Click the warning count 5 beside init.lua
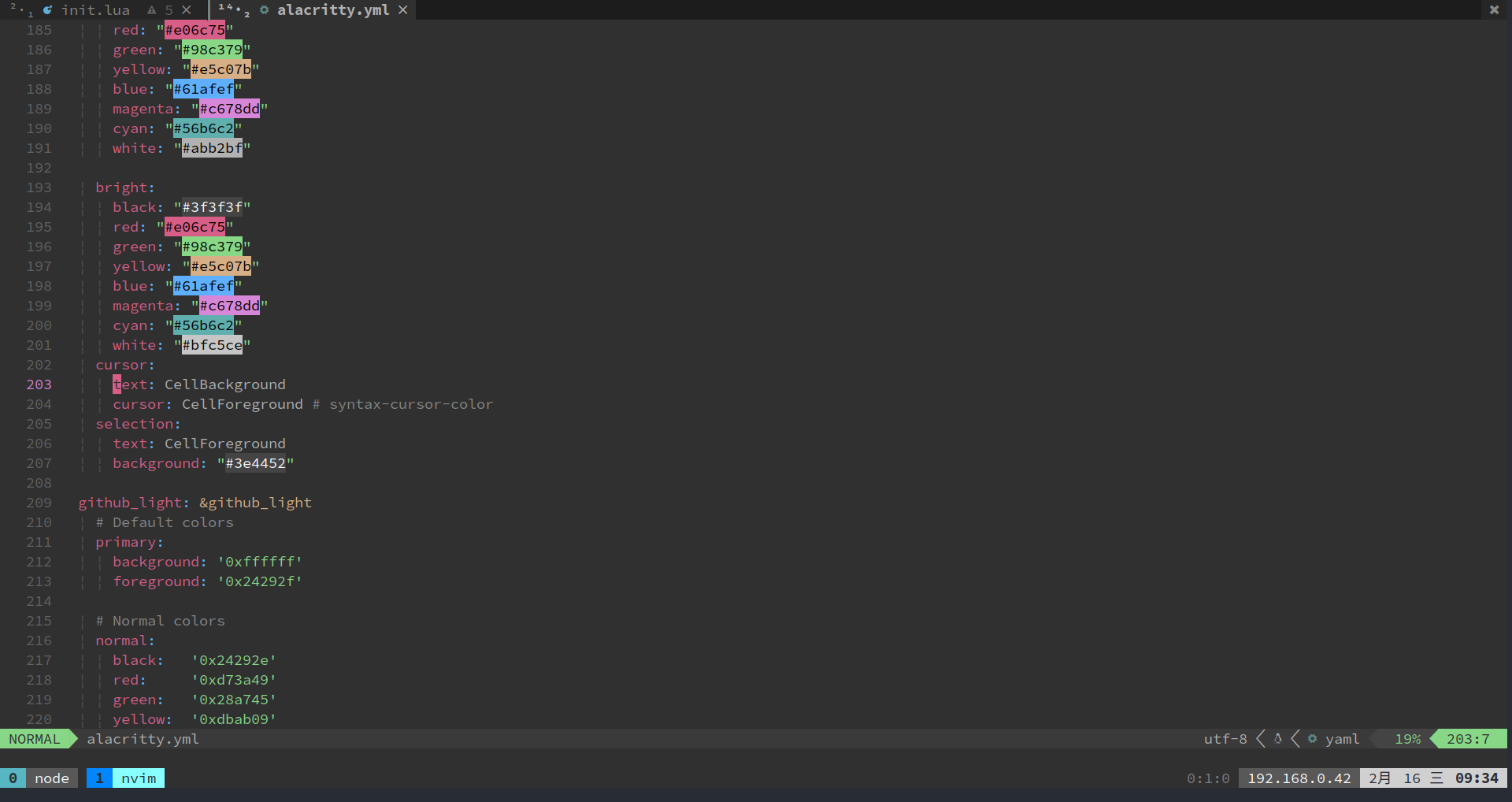 168,10
